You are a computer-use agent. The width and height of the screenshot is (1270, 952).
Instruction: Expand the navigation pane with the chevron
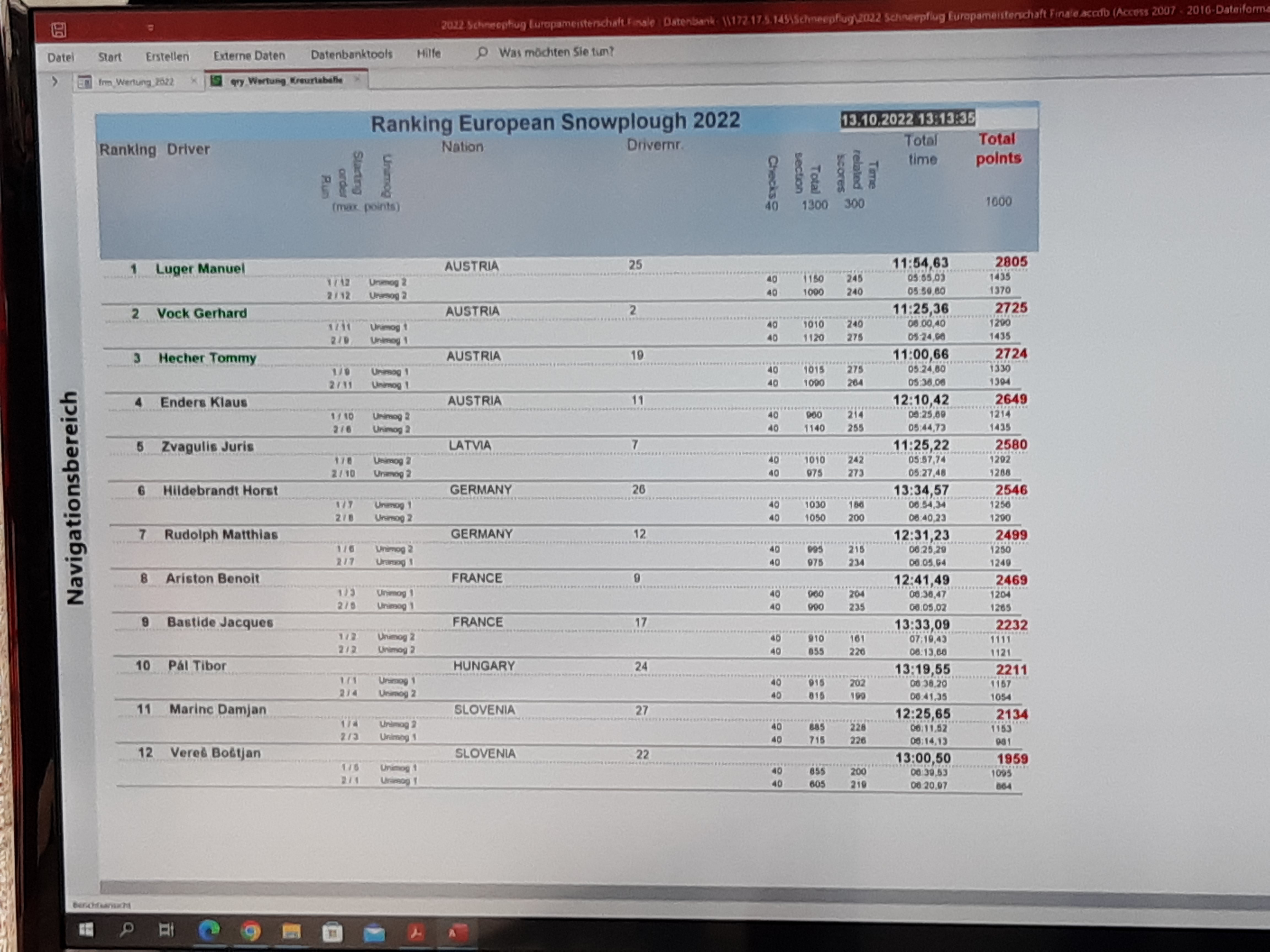click(55, 82)
